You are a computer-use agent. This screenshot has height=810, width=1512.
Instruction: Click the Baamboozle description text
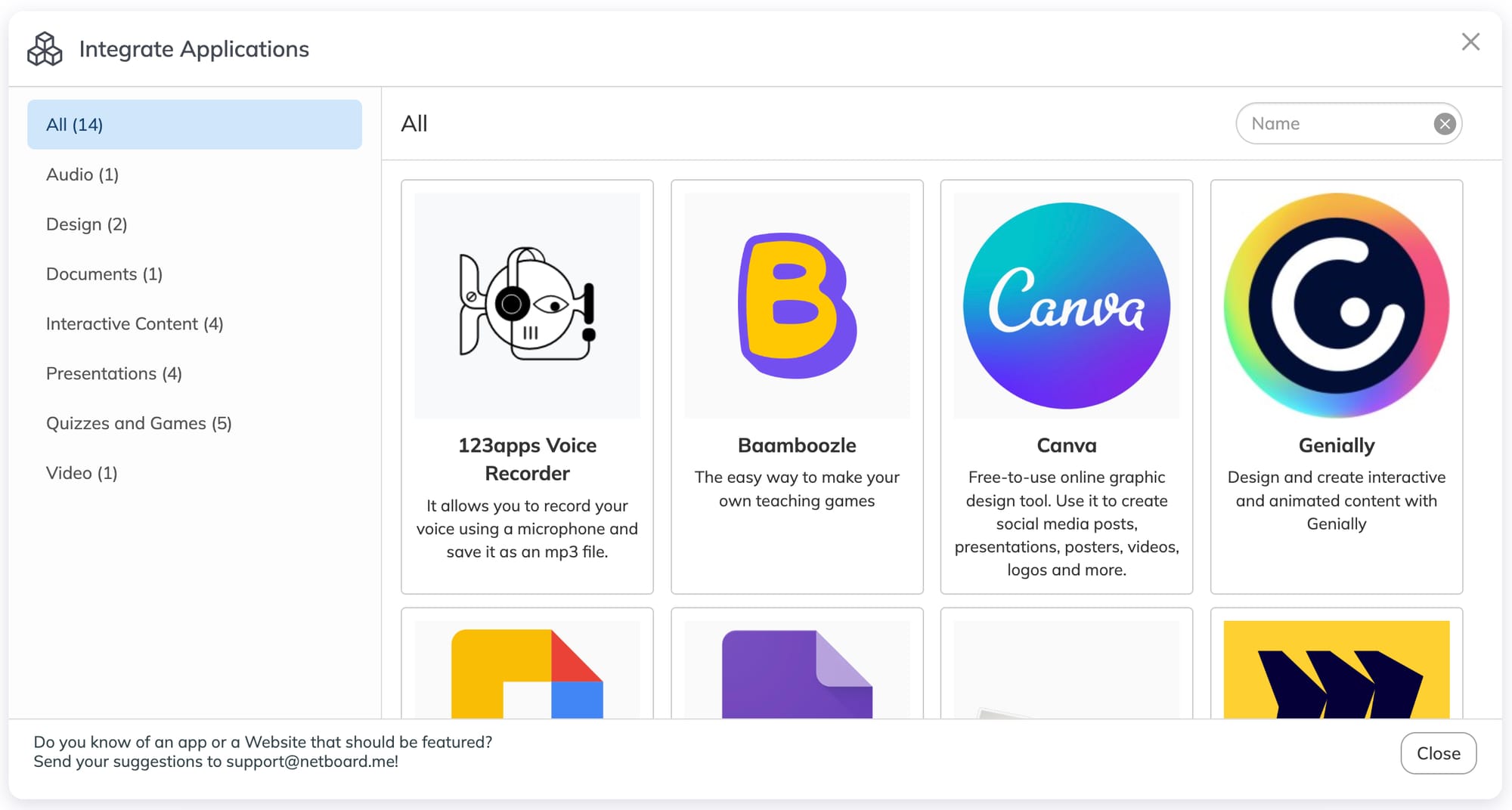click(797, 489)
